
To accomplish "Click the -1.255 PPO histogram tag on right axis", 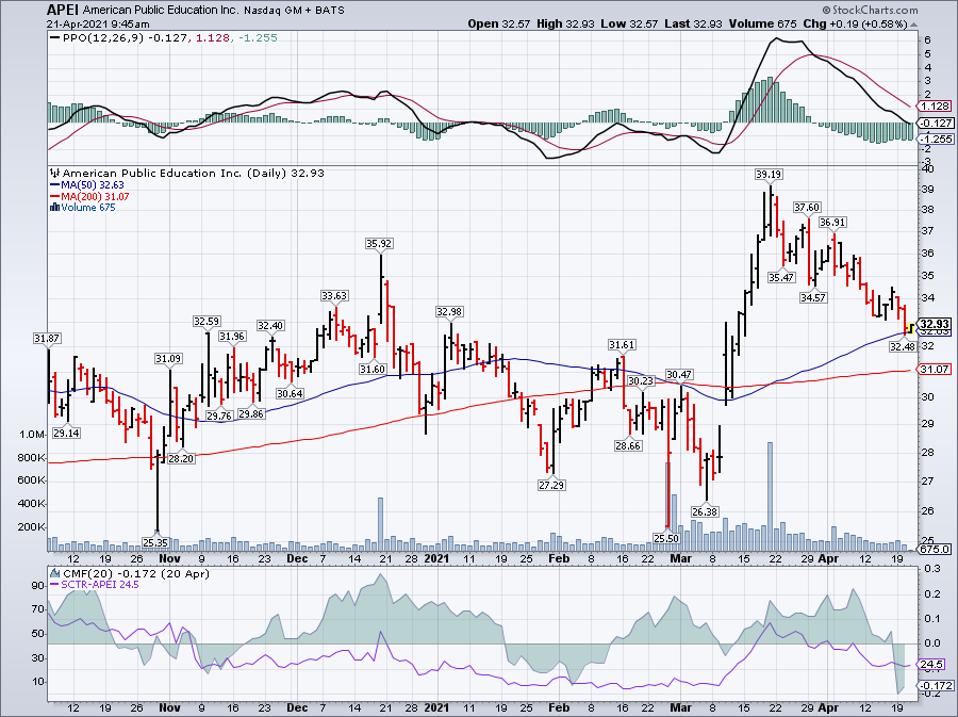I will 936,139.
